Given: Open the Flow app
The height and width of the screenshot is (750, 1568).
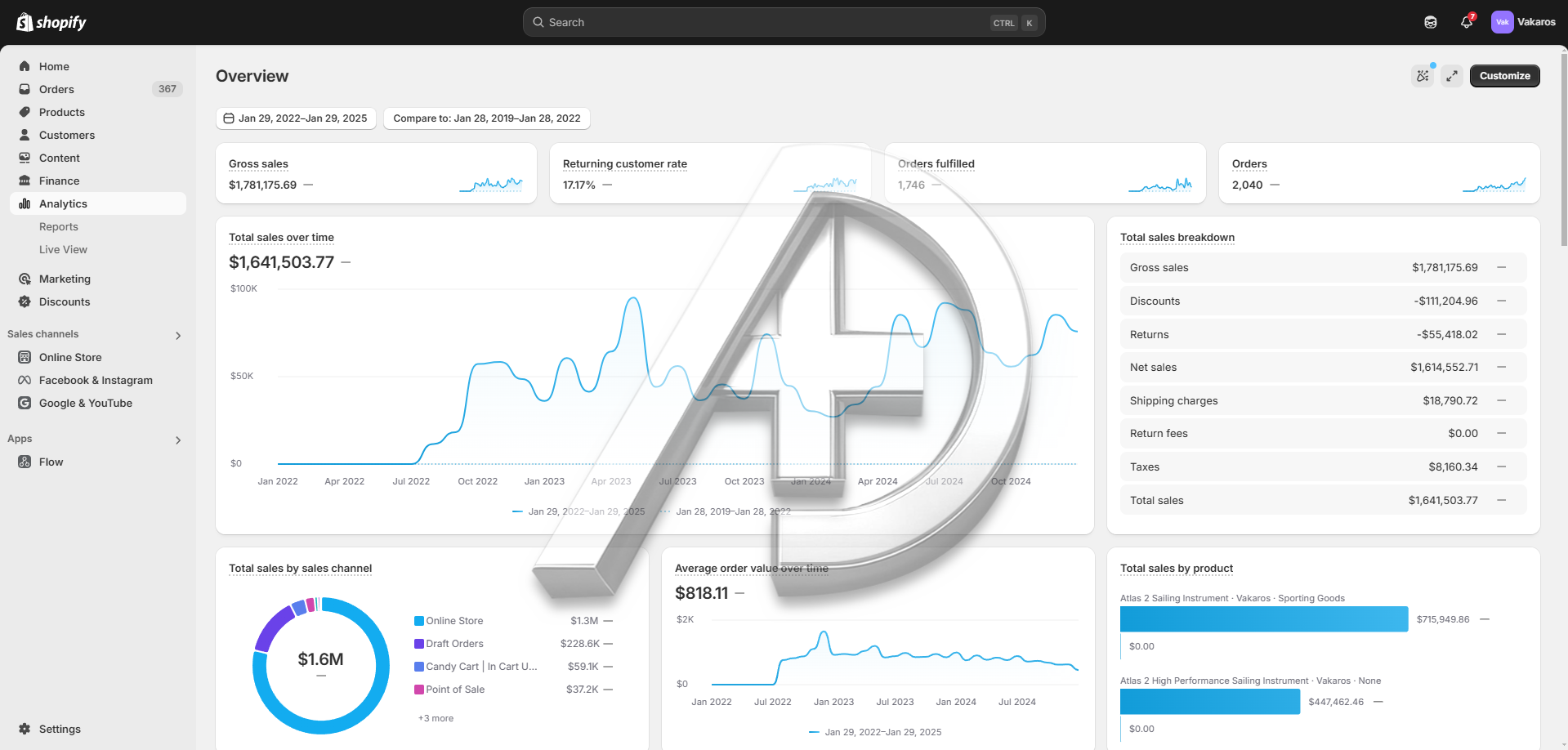Looking at the screenshot, I should tap(51, 462).
